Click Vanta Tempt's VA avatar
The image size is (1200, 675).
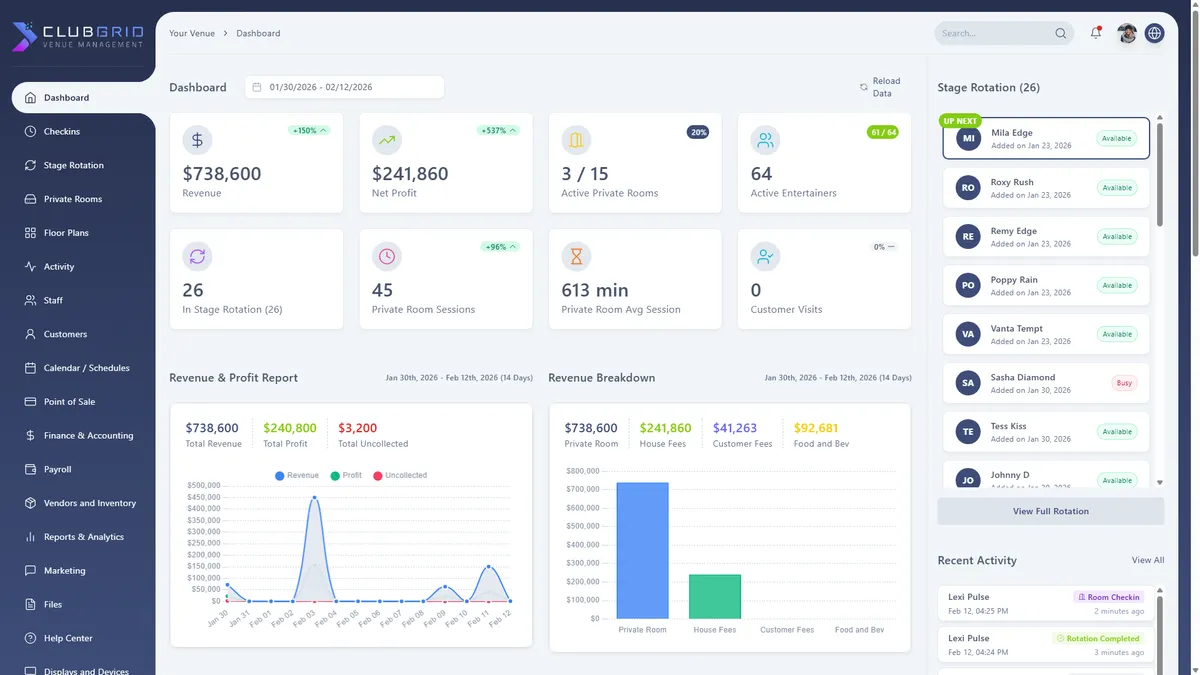coord(968,334)
